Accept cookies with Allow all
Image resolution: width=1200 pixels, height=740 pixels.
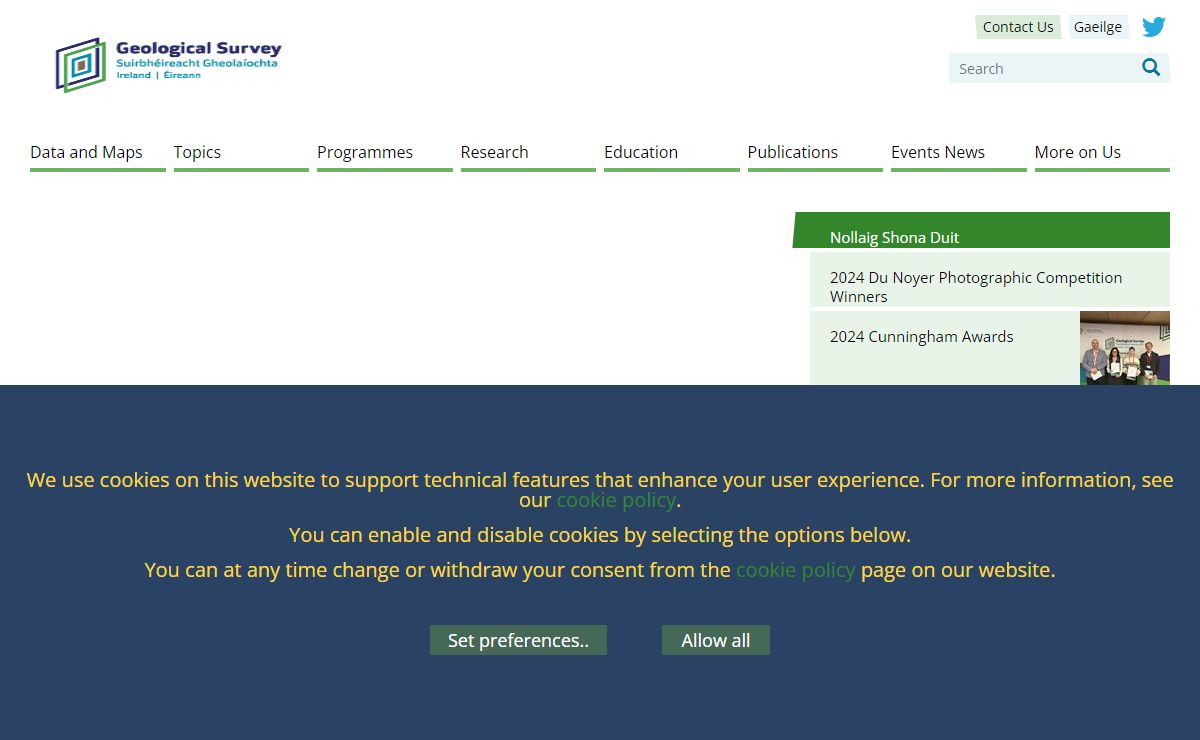pyautogui.click(x=715, y=640)
